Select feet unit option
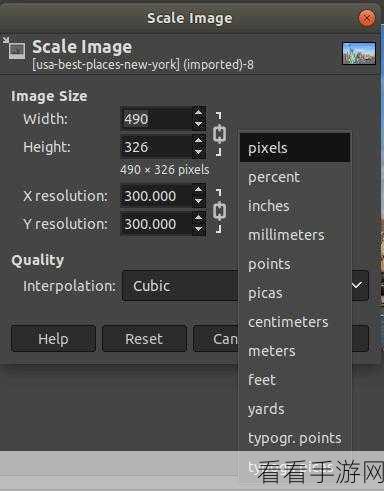384x491 pixels. pos(295,380)
